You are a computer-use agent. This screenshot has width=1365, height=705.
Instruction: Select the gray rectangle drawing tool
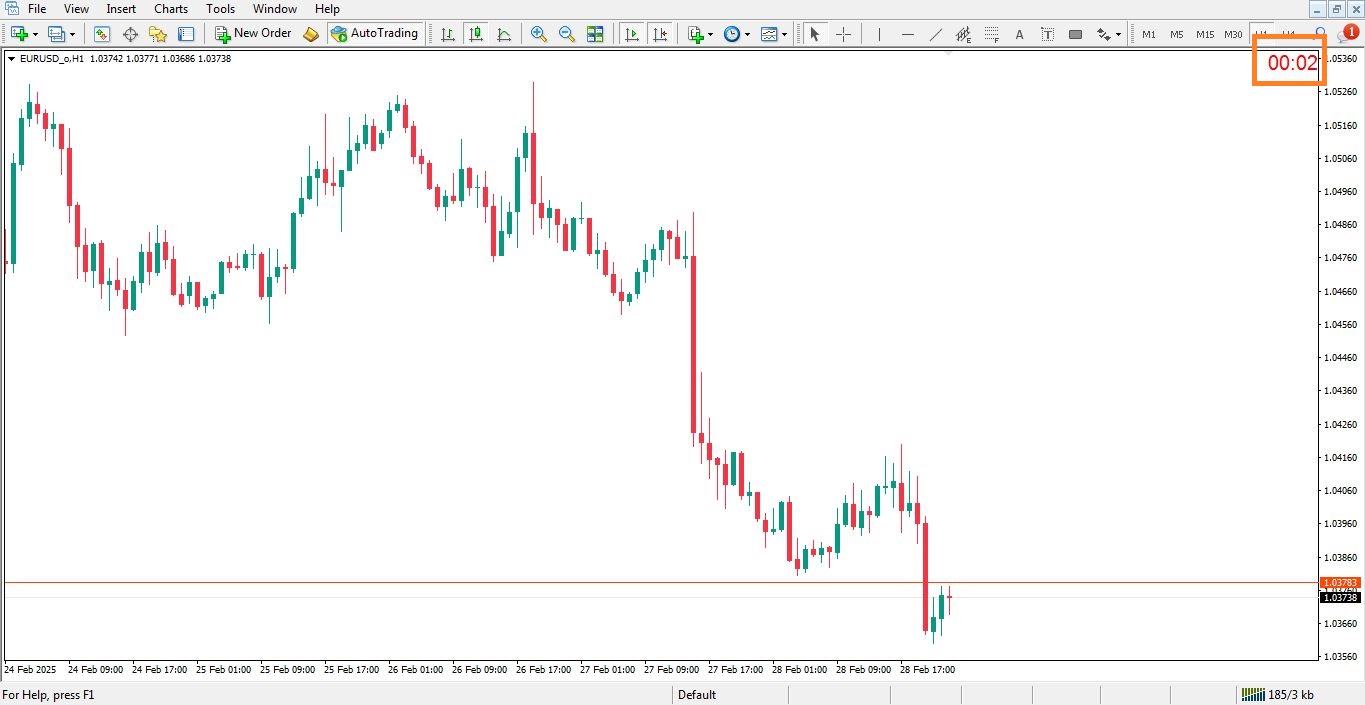pyautogui.click(x=1075, y=34)
